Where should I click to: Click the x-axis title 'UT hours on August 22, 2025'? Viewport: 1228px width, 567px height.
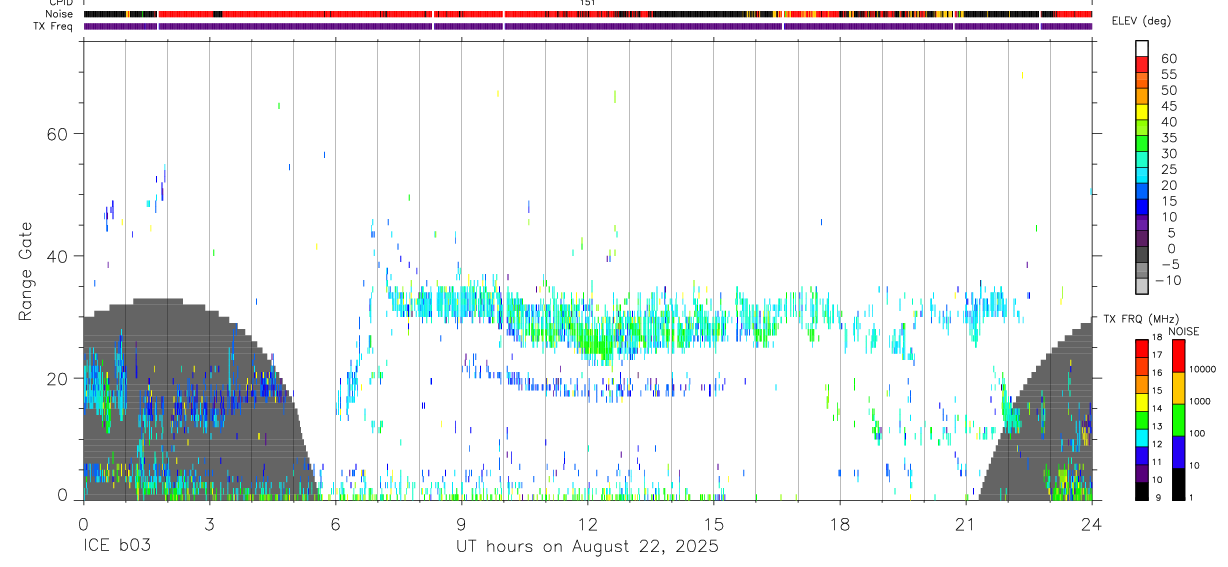click(x=587, y=547)
